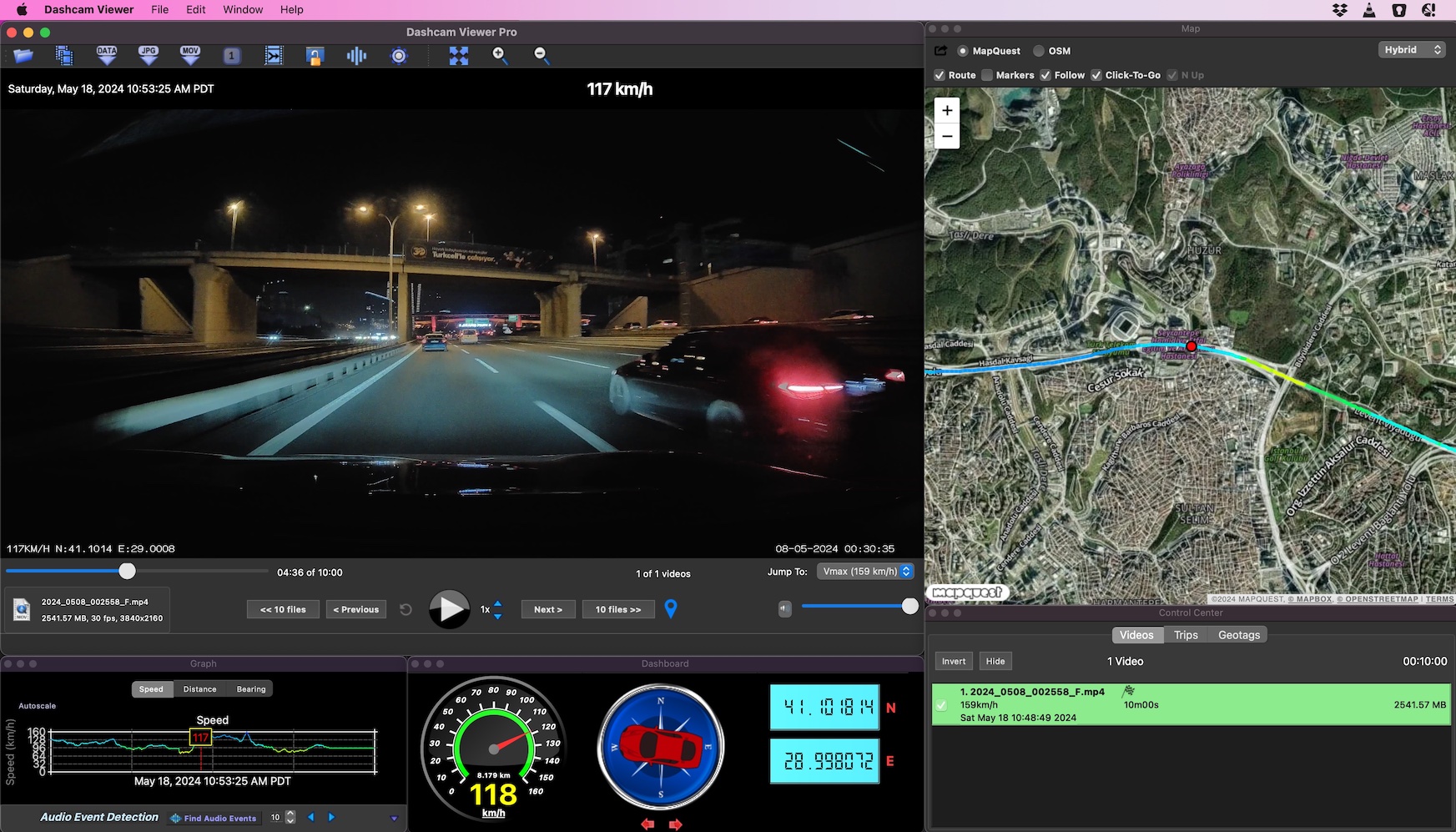The height and width of the screenshot is (832, 1456).
Task: Click < Previous button
Action: click(x=356, y=610)
